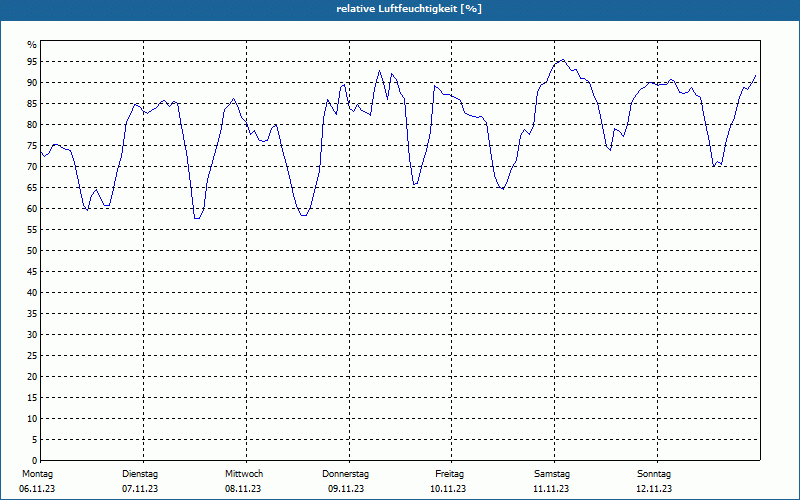Click the date '10.11.23'
Viewport: 800px width, 500px height.
coord(448,489)
